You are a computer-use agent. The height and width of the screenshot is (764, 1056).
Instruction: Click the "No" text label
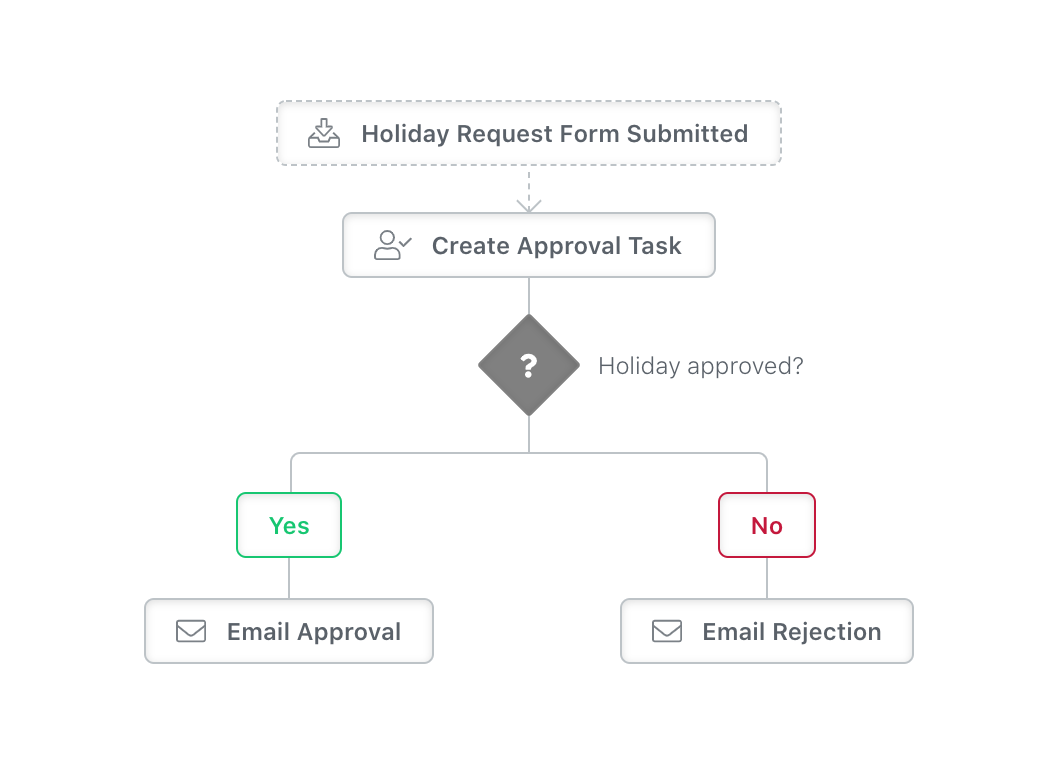pyautogui.click(x=767, y=526)
